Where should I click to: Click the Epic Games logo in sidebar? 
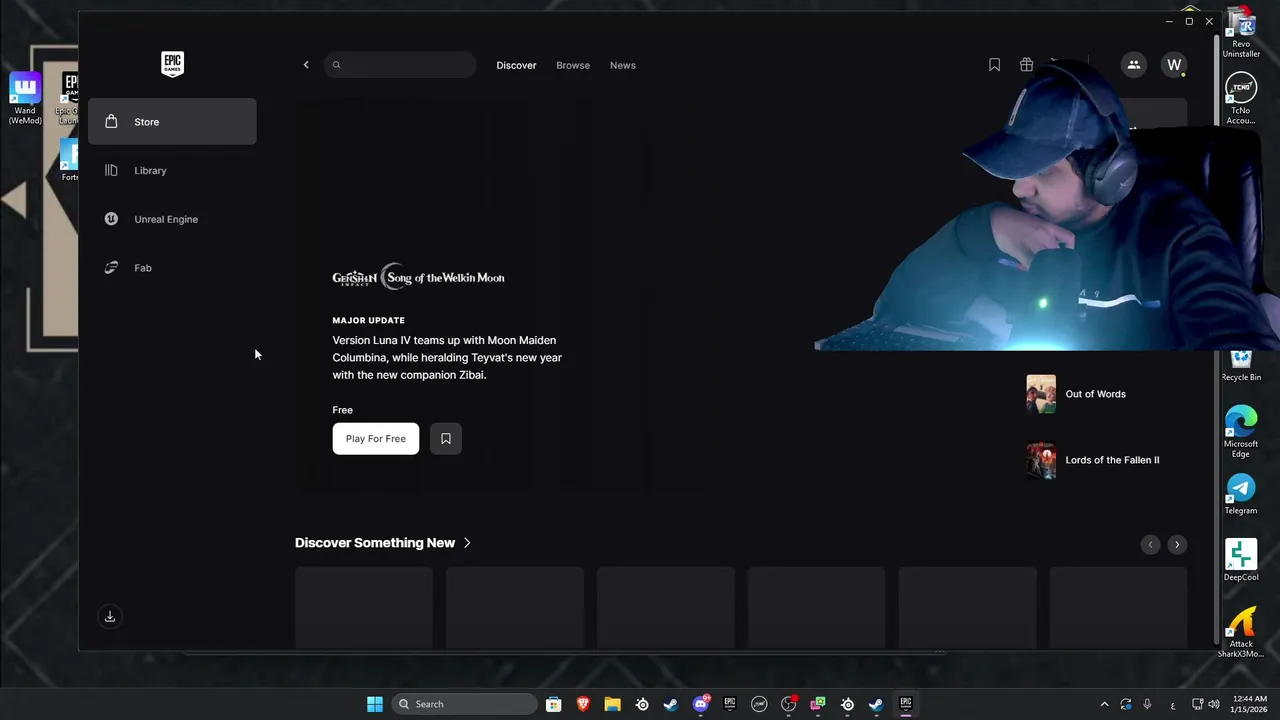click(172, 64)
